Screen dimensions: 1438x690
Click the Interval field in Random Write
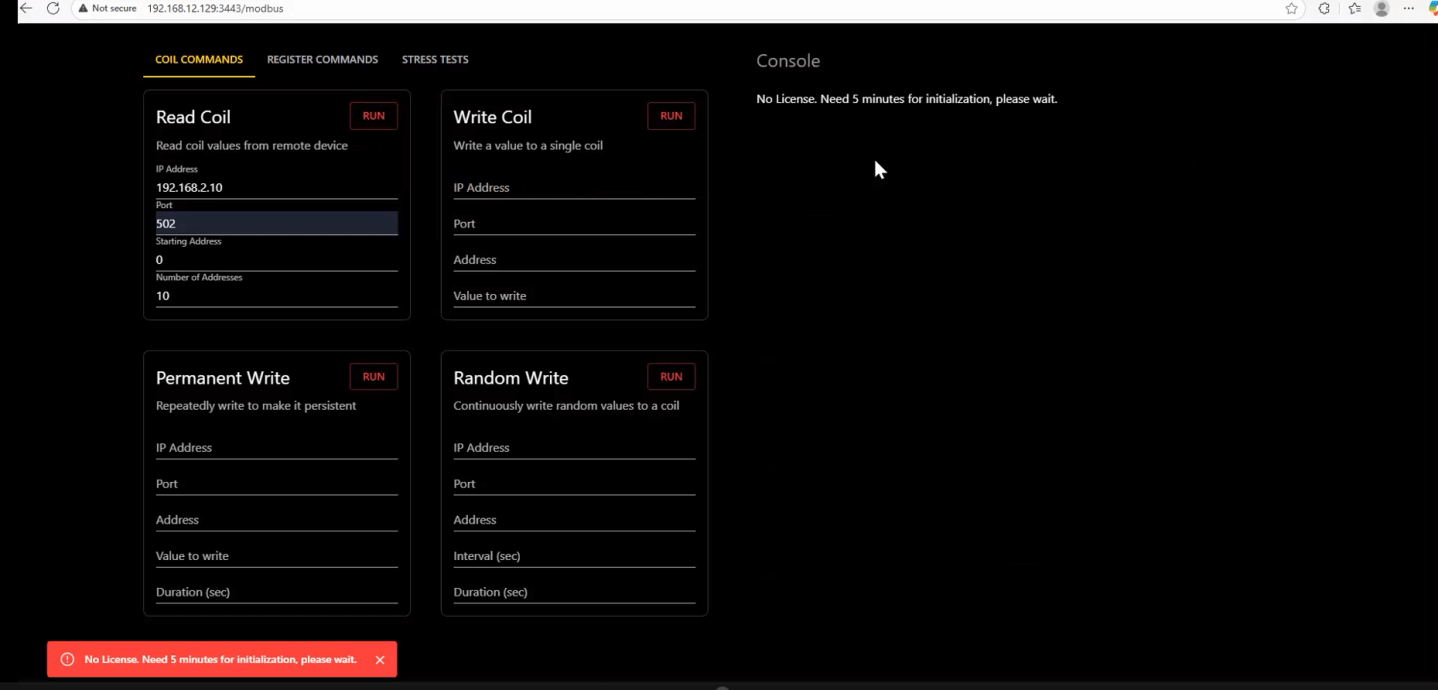[x=574, y=555]
